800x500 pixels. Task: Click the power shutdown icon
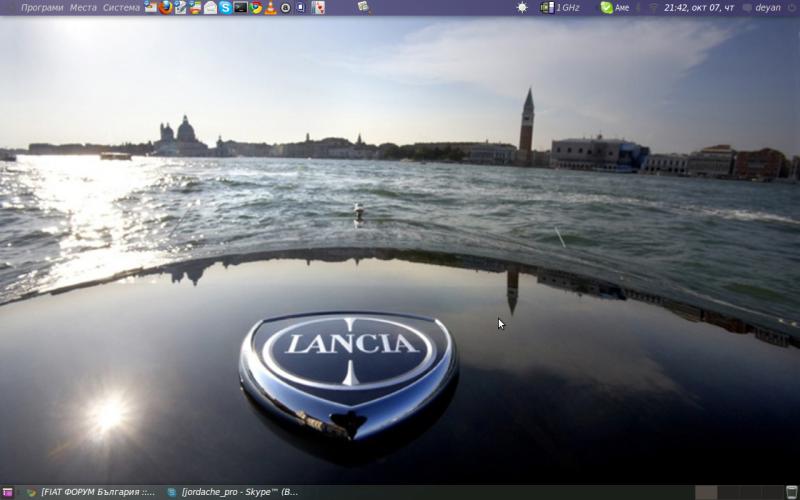[x=791, y=7]
